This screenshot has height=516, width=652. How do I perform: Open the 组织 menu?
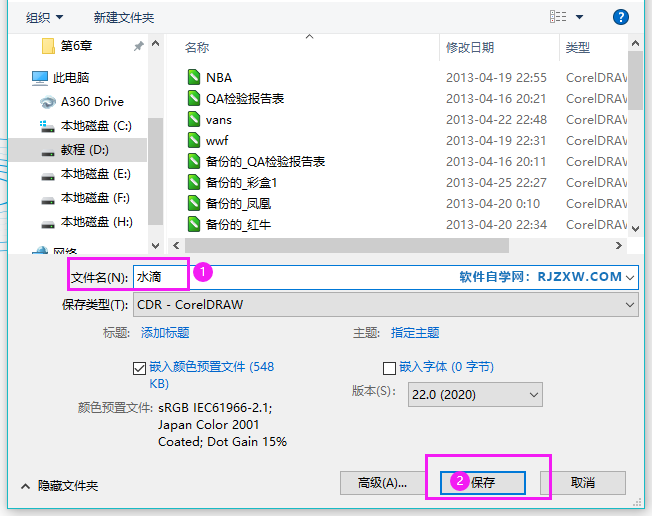click(44, 17)
